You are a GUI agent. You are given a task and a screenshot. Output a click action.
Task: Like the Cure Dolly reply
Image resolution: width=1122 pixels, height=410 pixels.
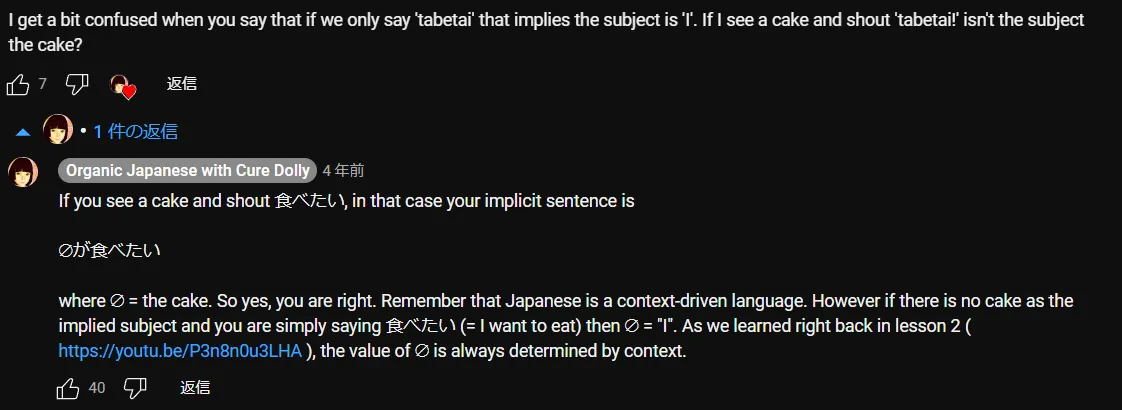(68, 388)
